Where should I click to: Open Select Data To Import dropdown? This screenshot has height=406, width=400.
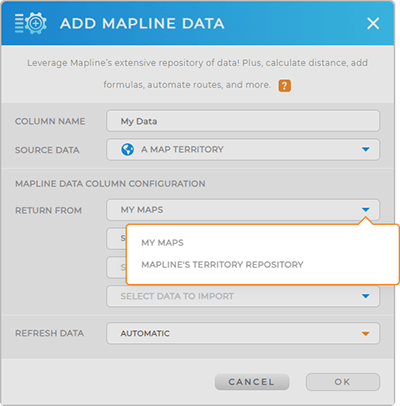[x=243, y=296]
